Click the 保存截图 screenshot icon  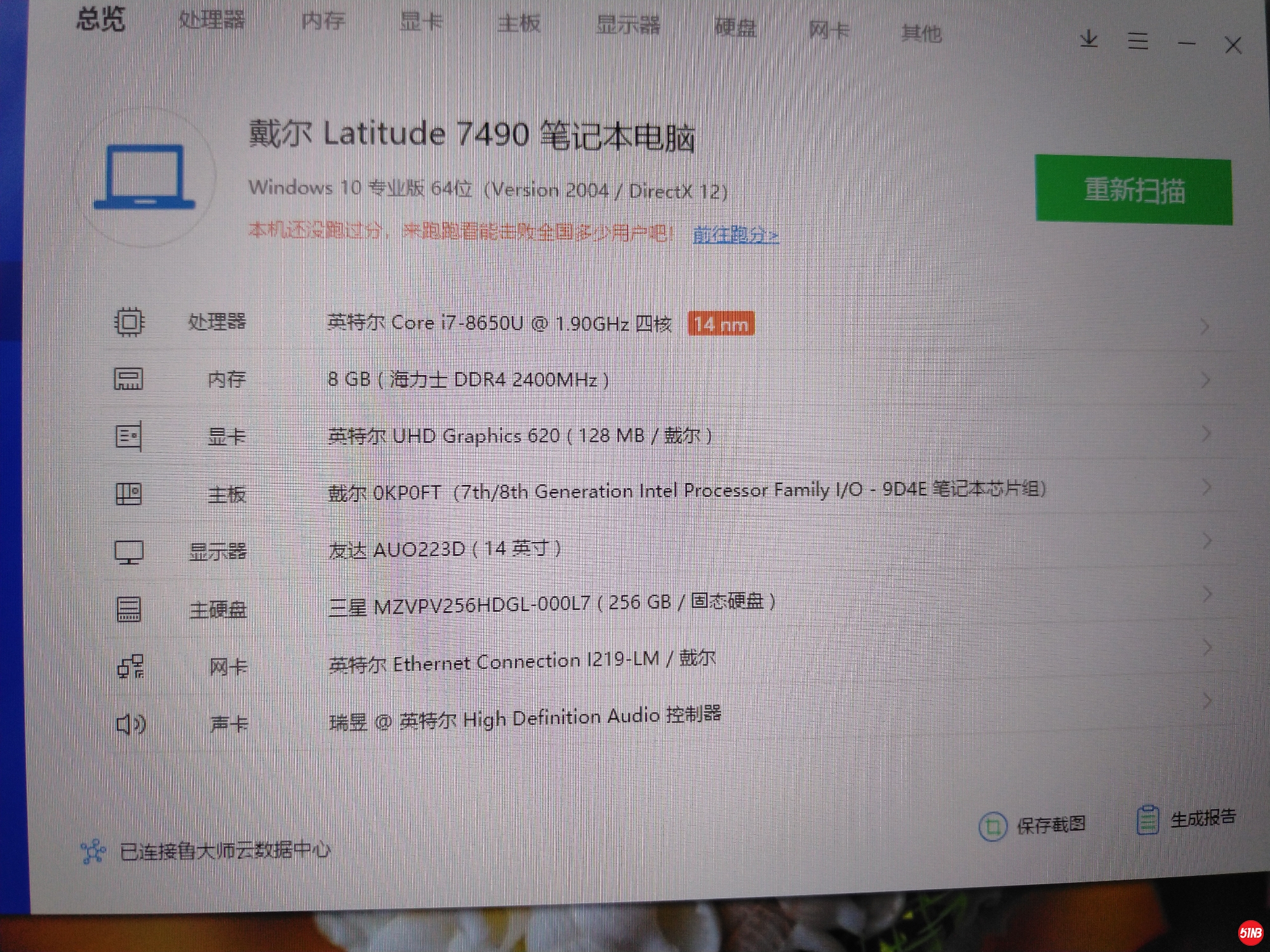click(x=993, y=826)
